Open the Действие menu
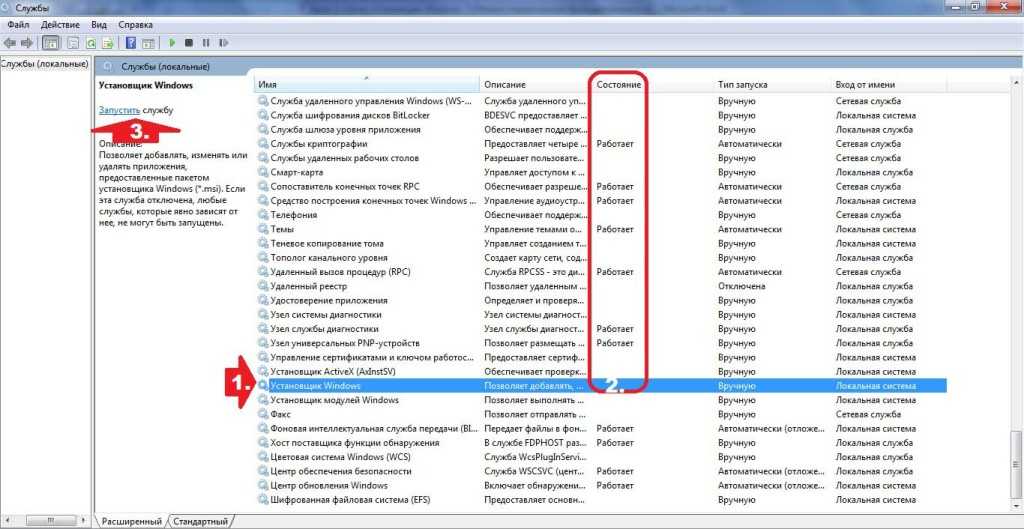This screenshot has width=1024, height=529. click(60, 25)
